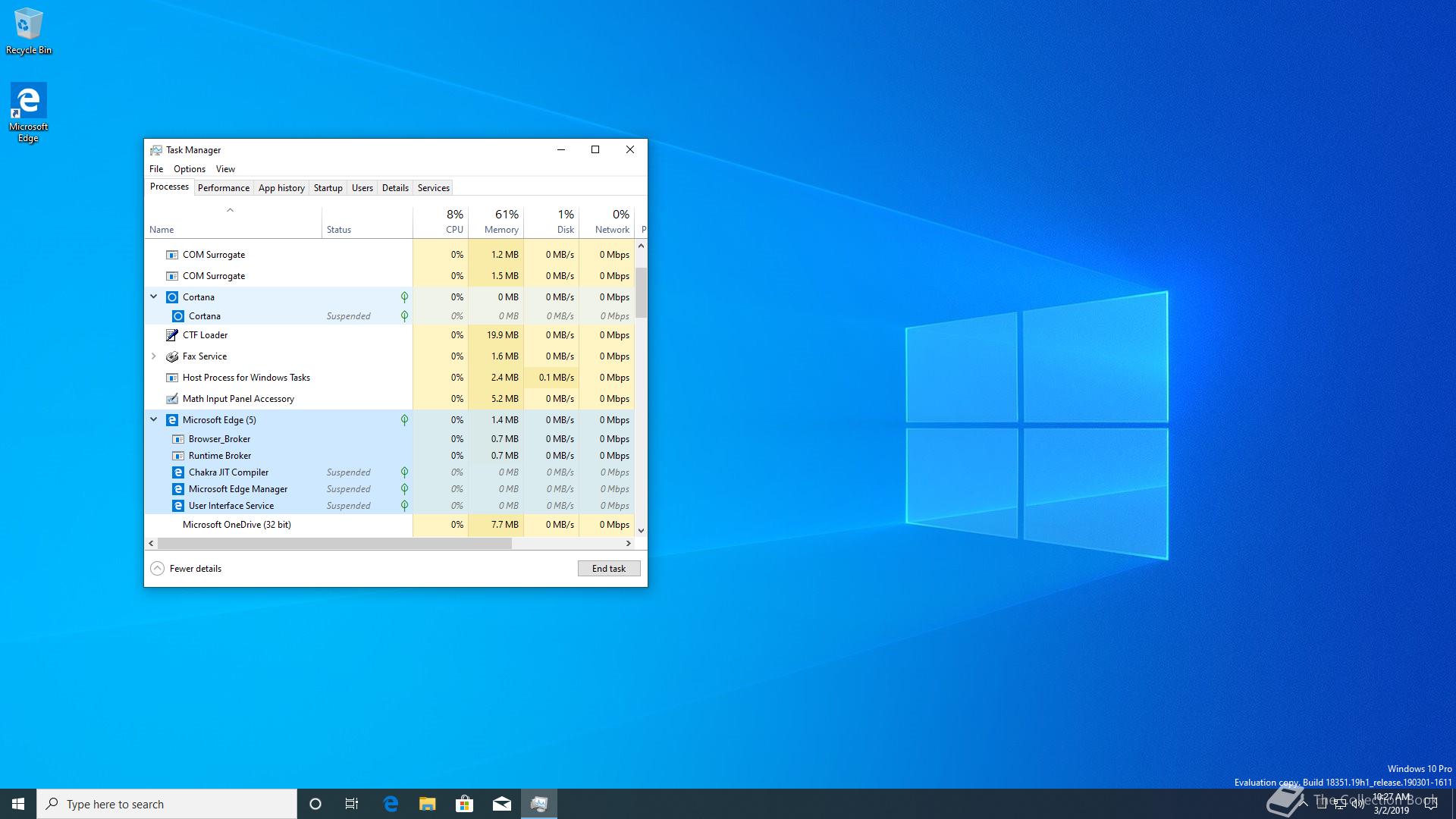This screenshot has height=819, width=1456.
Task: Click the Microsoft Edge (5) process icon
Action: 172,420
